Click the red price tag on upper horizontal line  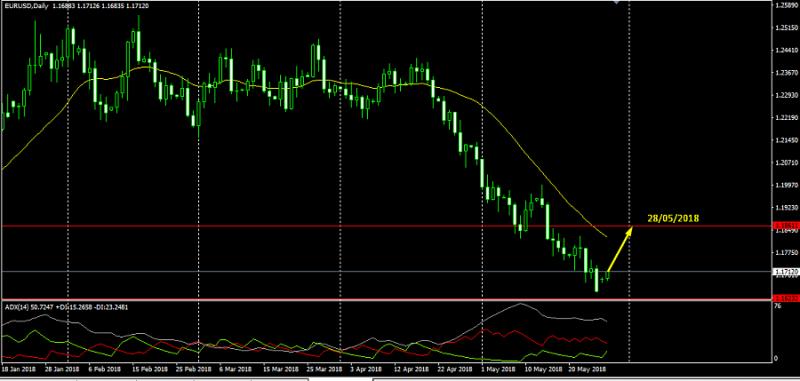pos(786,225)
